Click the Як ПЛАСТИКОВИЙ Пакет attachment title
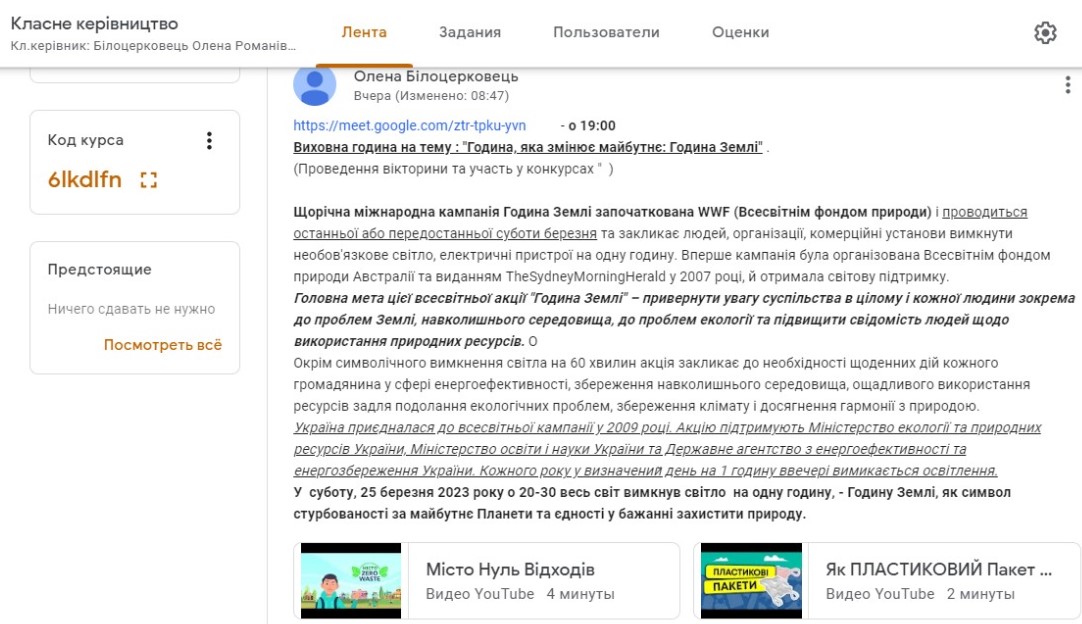Viewport: 1082px width, 624px height. coord(938,569)
